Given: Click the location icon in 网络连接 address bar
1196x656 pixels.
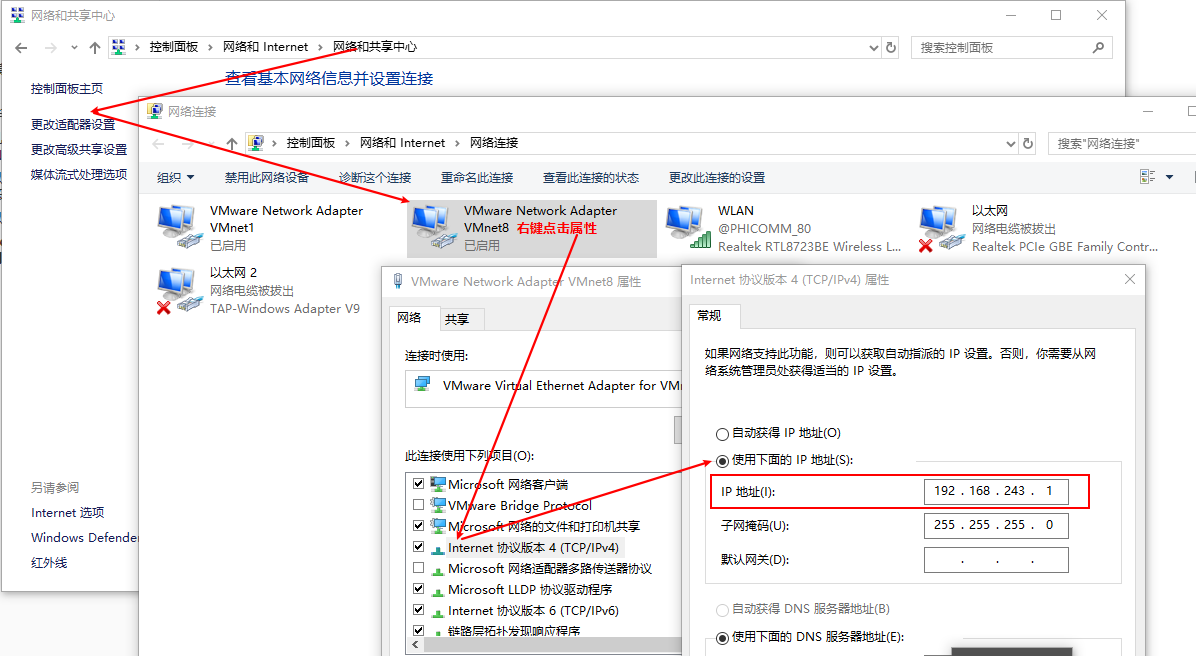Looking at the screenshot, I should [256, 143].
